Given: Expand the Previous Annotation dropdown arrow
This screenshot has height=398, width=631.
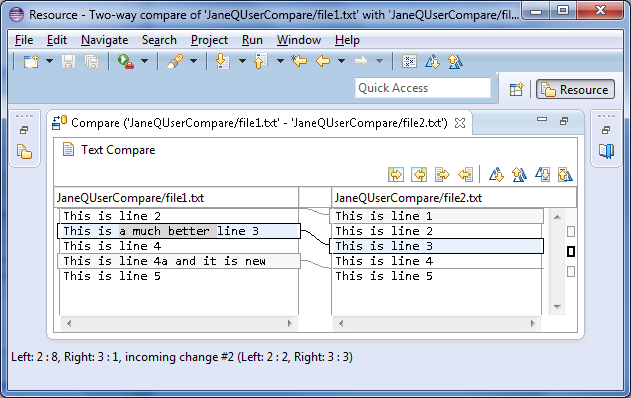Looking at the screenshot, I should [x=280, y=62].
